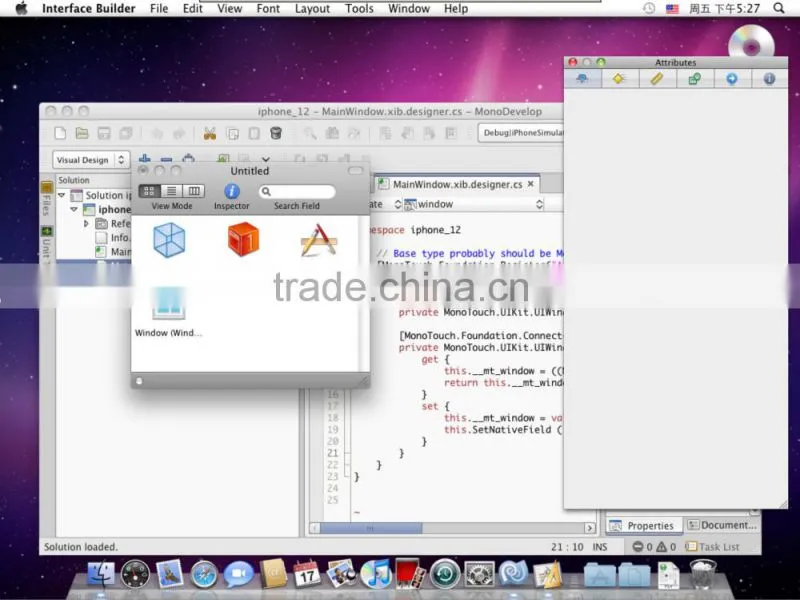Screen dimensions: 800x600
Task: Open the Identity info inspector tab
Action: [769, 79]
